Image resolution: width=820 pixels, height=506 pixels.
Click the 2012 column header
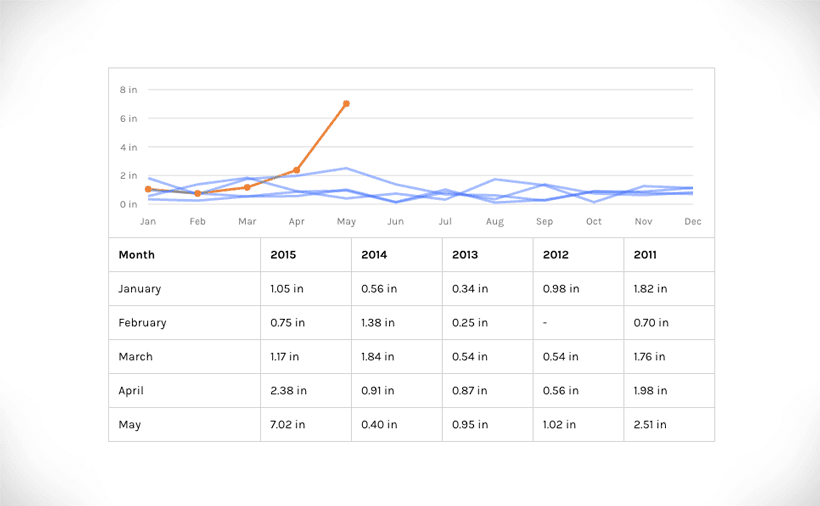coord(556,255)
